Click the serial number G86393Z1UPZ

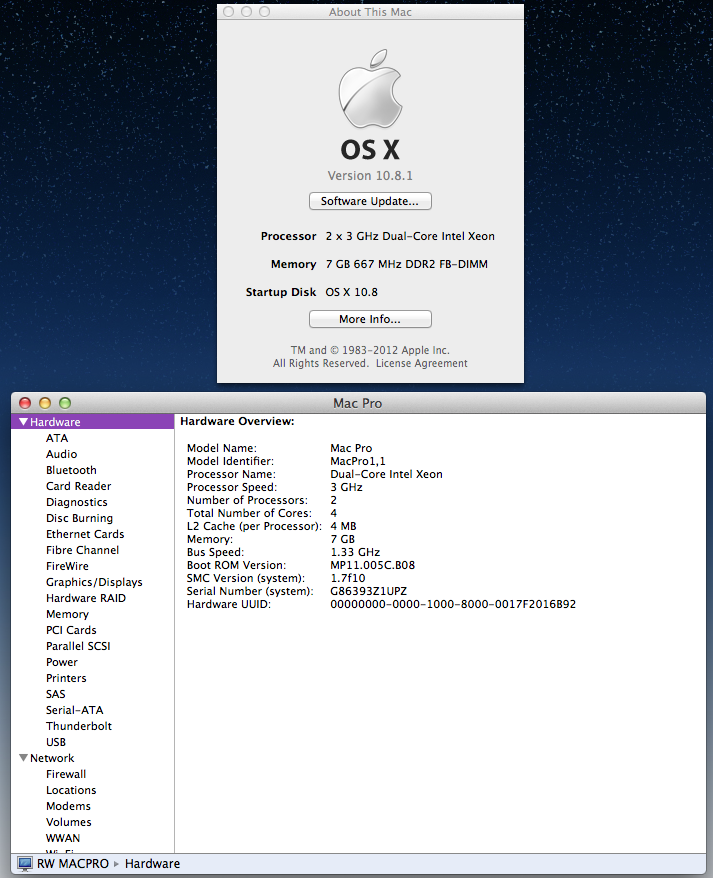coord(369,591)
